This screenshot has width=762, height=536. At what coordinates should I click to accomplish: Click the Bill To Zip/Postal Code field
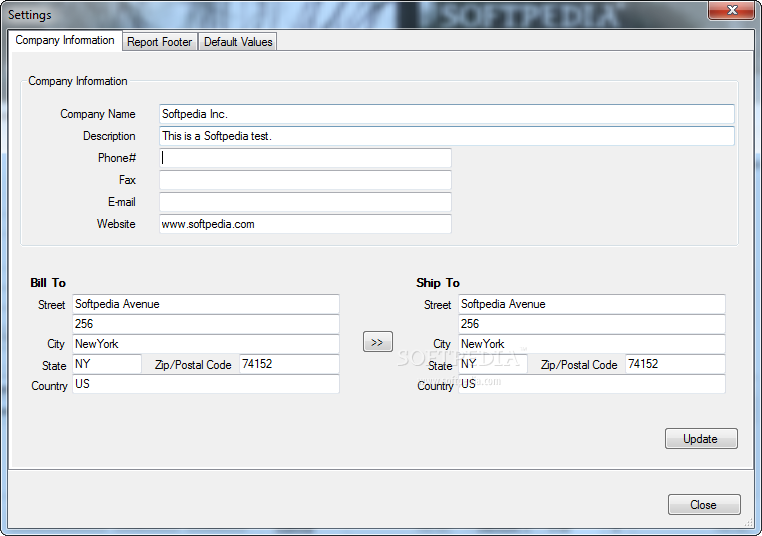[x=289, y=364]
